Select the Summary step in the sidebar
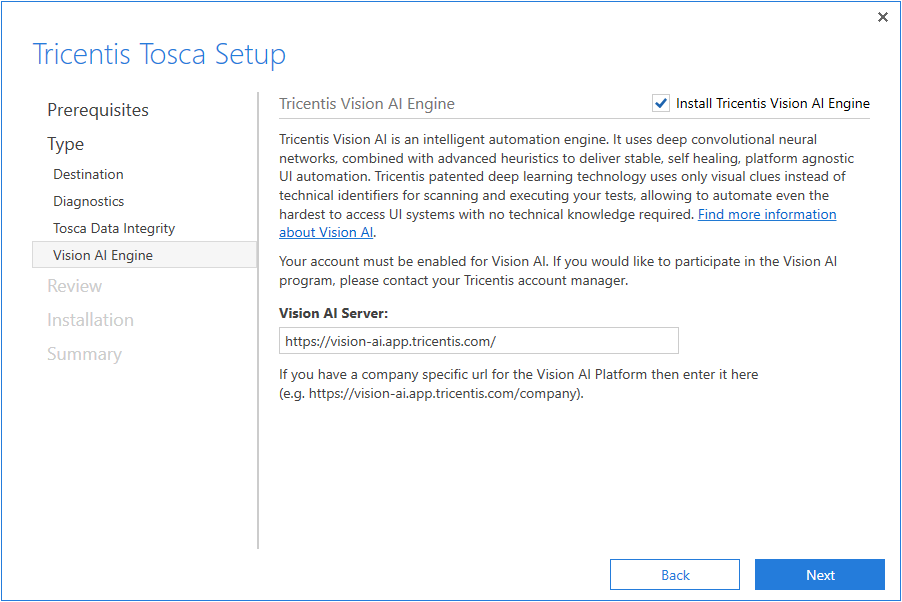The height and width of the screenshot is (602, 902). tap(84, 354)
